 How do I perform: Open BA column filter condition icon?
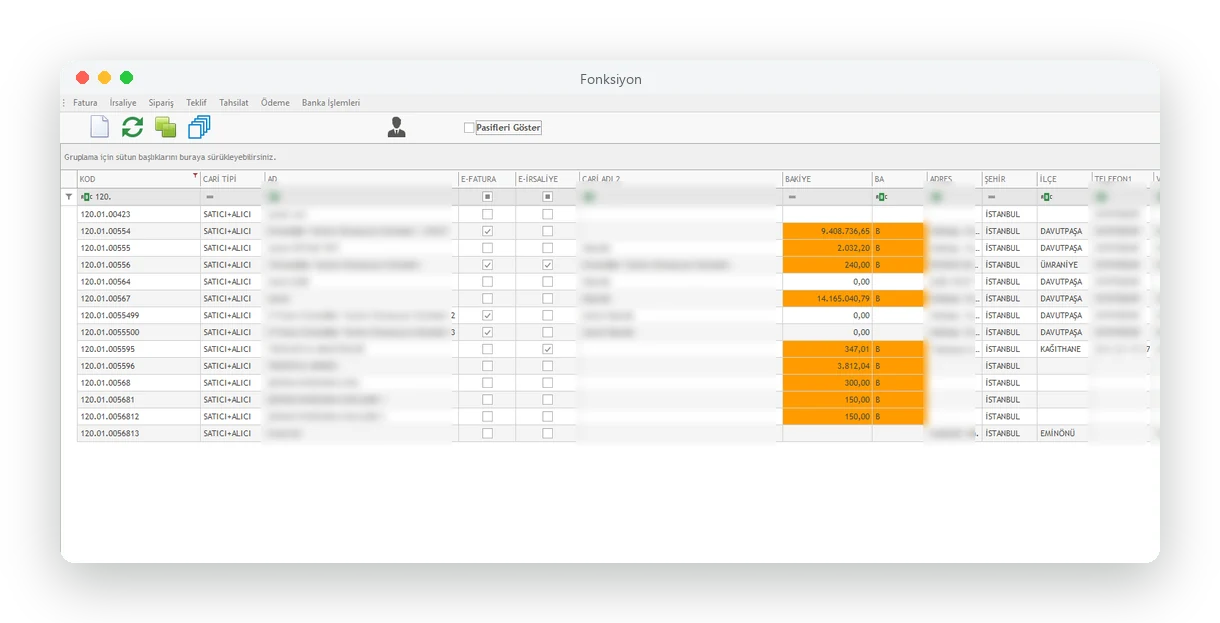881,197
